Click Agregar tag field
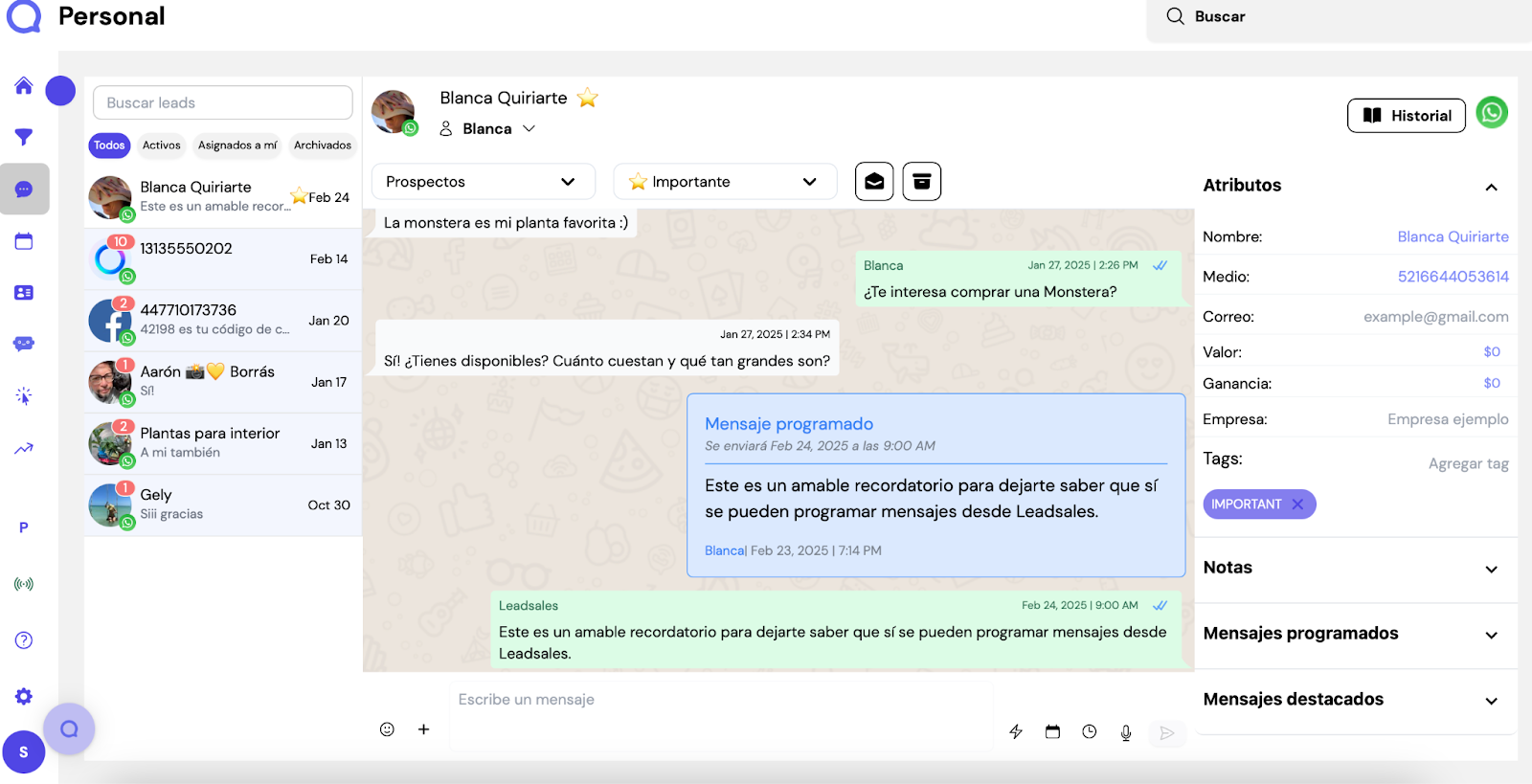This screenshot has height=784, width=1532. (x=1468, y=463)
